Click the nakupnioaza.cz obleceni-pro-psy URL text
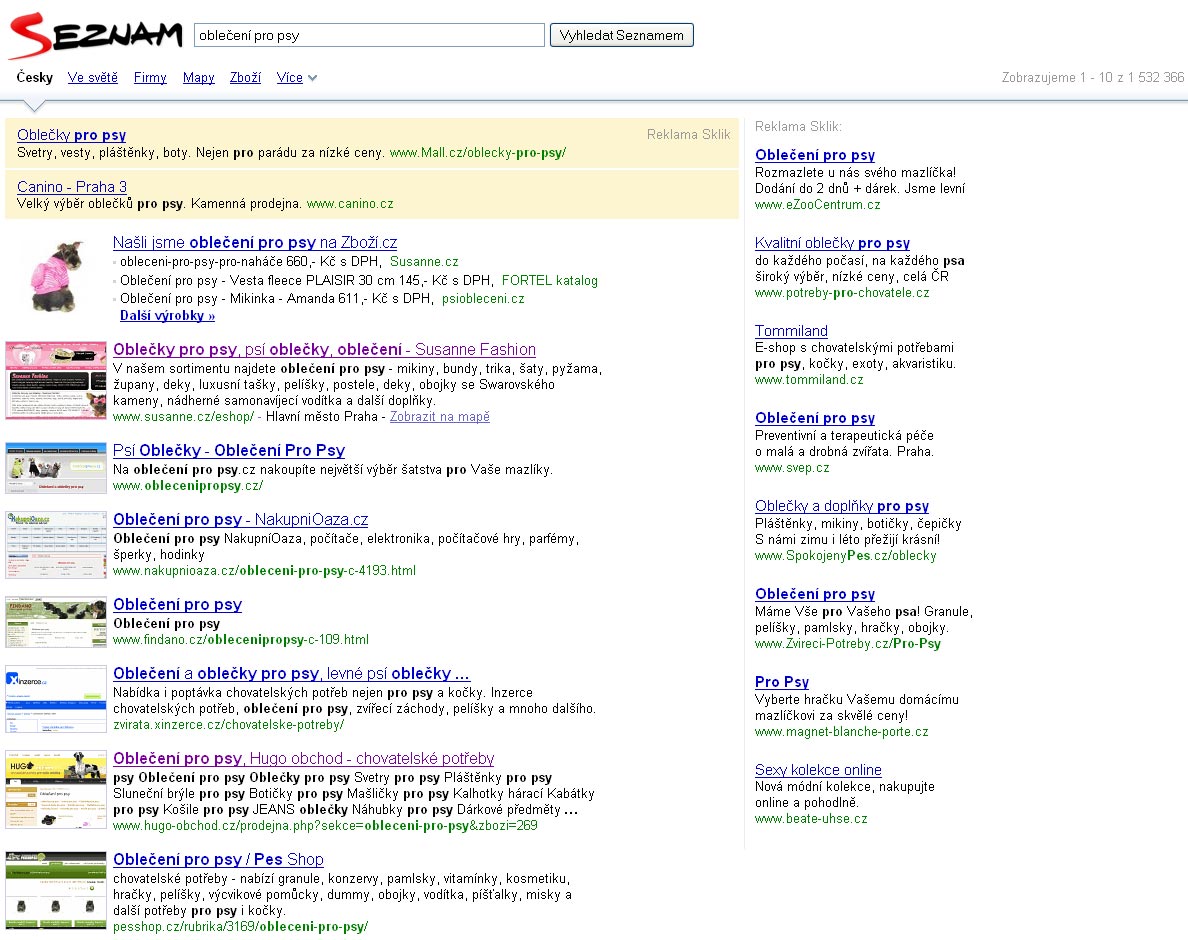This screenshot has width=1188, height=940. [264, 570]
